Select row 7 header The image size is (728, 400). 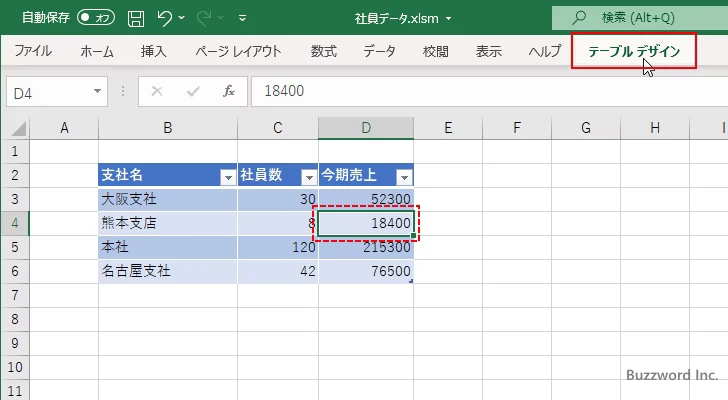coord(15,295)
